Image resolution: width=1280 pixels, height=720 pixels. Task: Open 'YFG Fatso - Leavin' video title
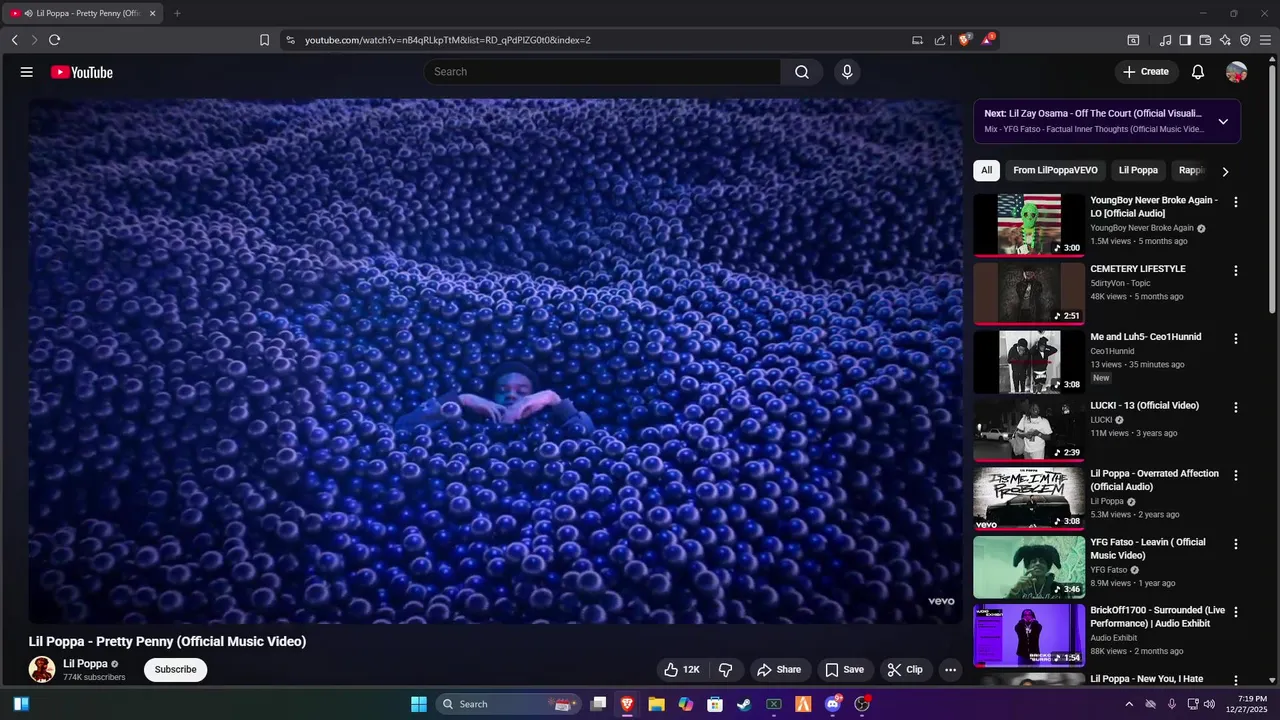click(1148, 549)
